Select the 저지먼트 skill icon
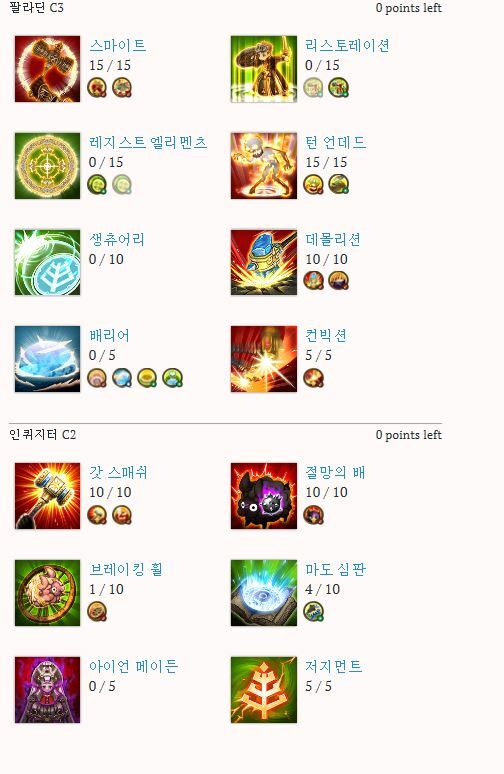Screen dimensions: 504x774 [264, 690]
